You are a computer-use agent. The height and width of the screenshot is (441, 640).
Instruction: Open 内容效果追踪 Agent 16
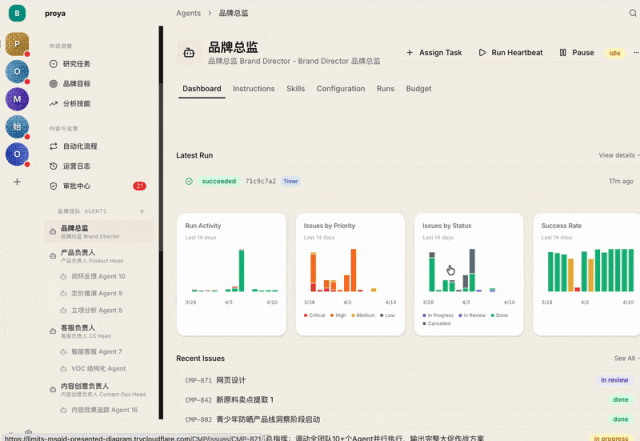(104, 410)
